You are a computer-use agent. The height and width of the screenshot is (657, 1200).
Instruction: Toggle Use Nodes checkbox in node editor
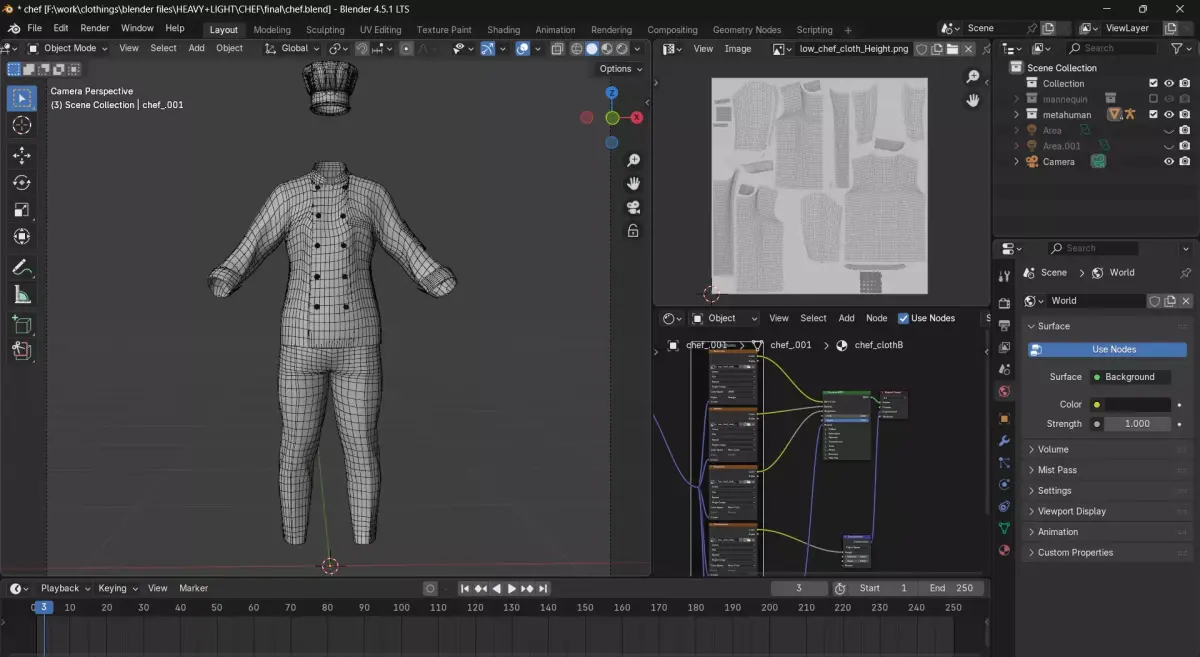pyautogui.click(x=904, y=318)
